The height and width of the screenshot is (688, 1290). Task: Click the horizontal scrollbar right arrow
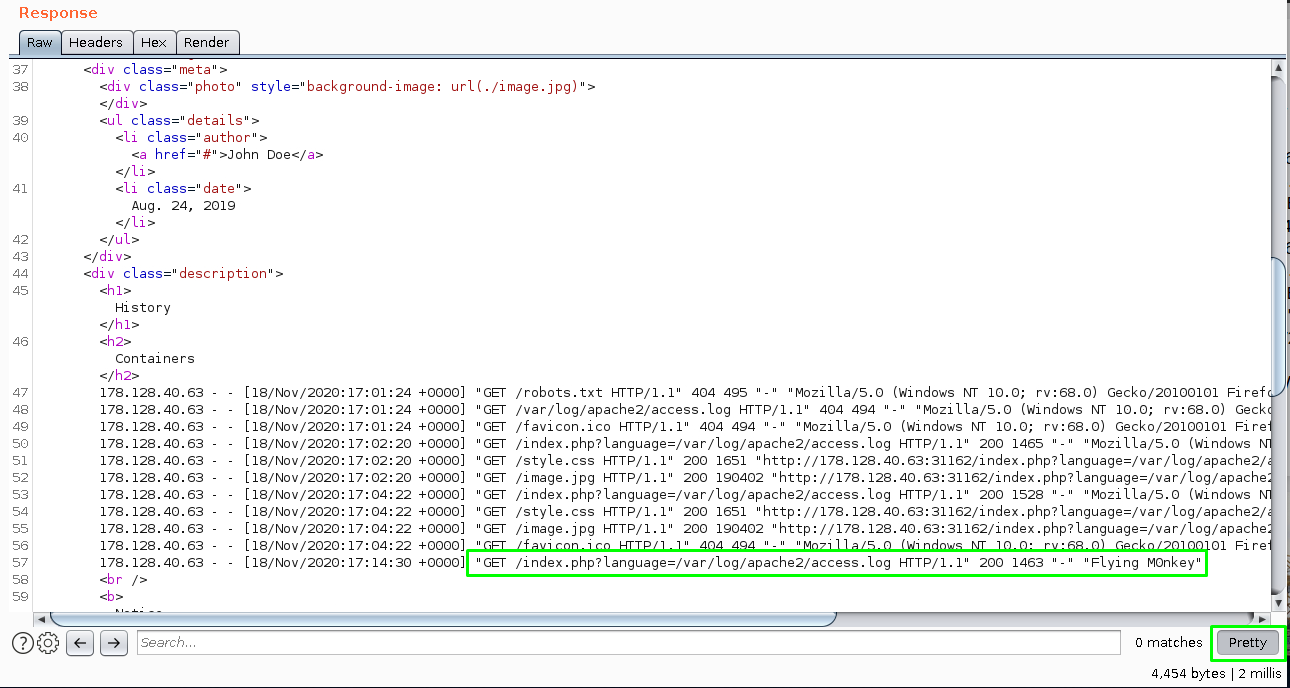[x=1262, y=619]
